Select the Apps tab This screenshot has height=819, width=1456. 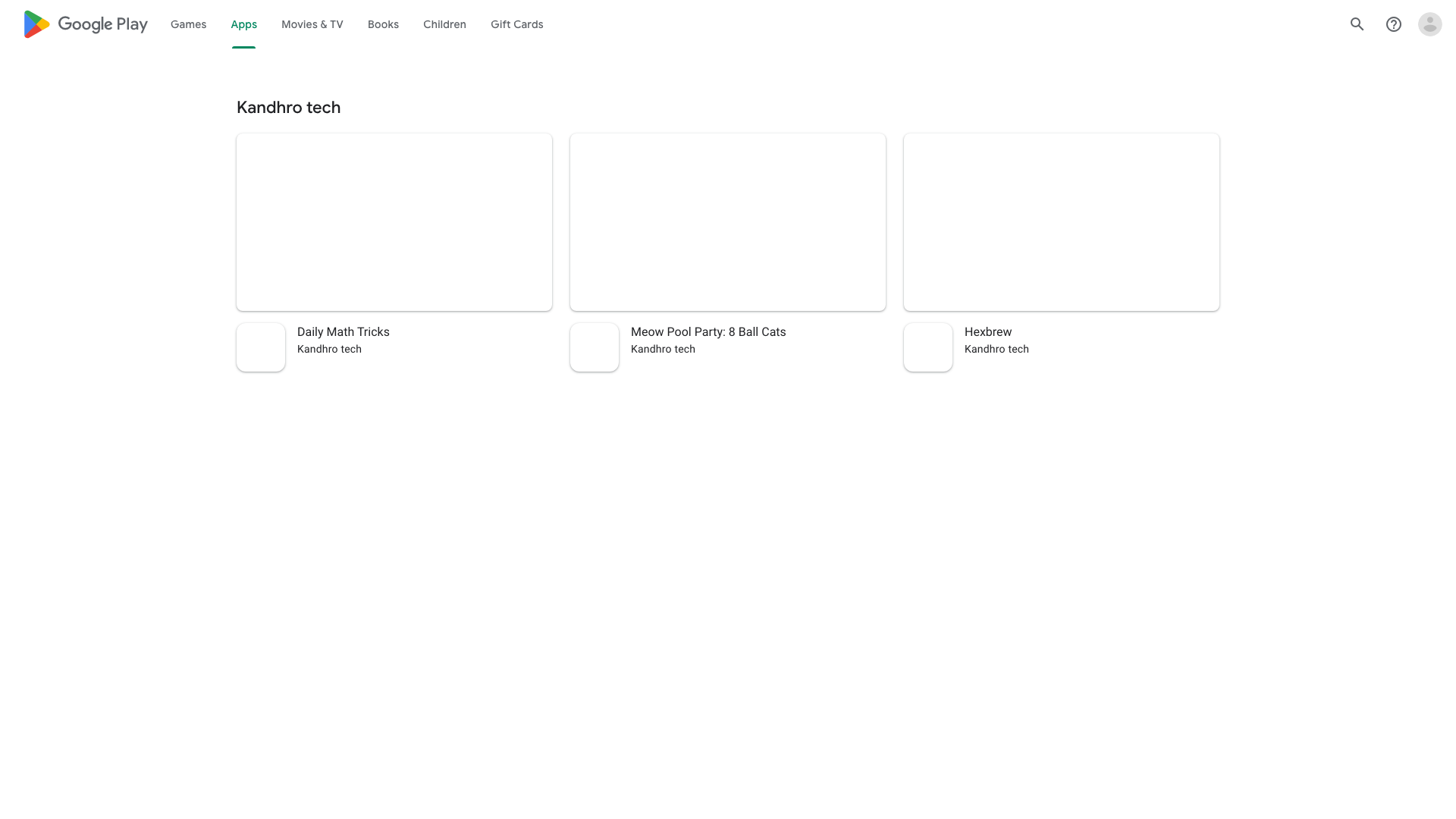[x=243, y=24]
